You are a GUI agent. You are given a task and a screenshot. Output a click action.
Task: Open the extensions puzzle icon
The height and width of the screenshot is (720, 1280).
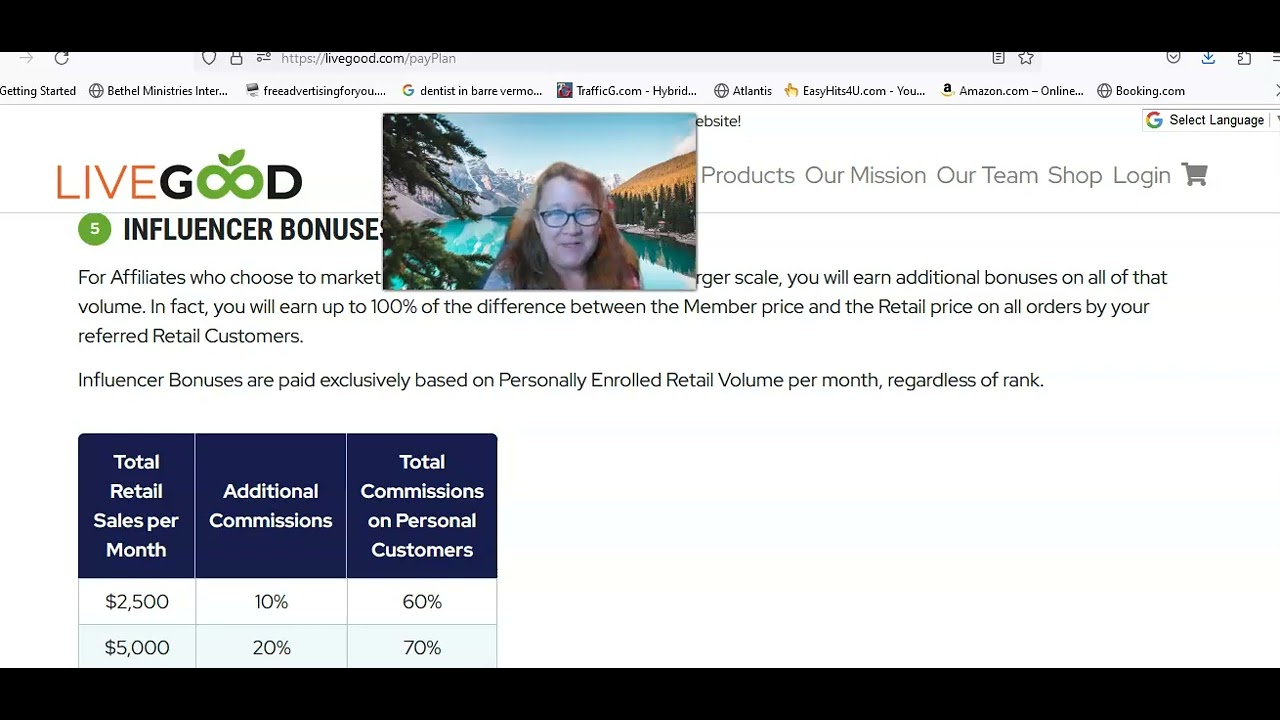coord(1244,58)
